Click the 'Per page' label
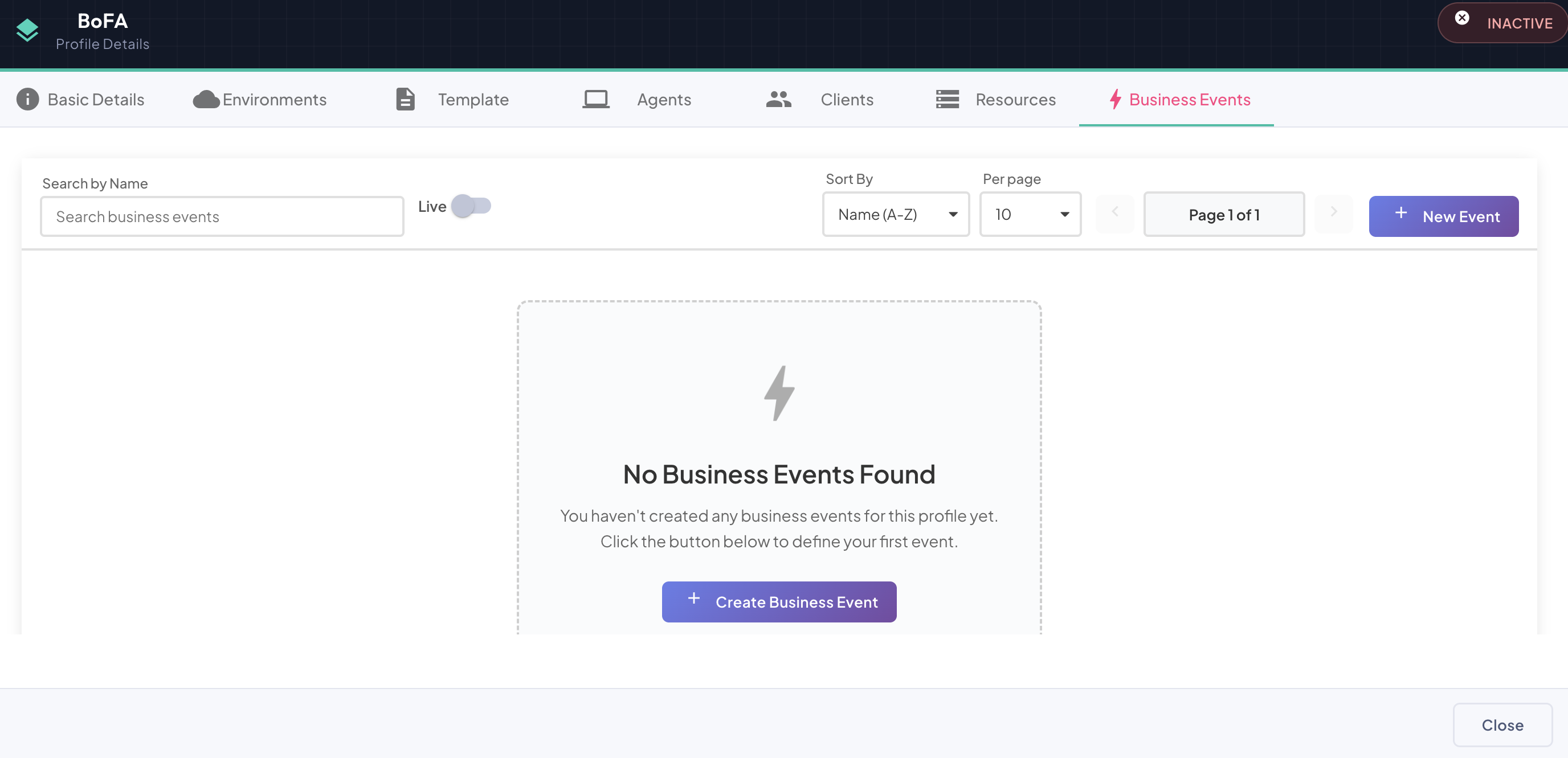The height and width of the screenshot is (758, 1568). click(1012, 179)
